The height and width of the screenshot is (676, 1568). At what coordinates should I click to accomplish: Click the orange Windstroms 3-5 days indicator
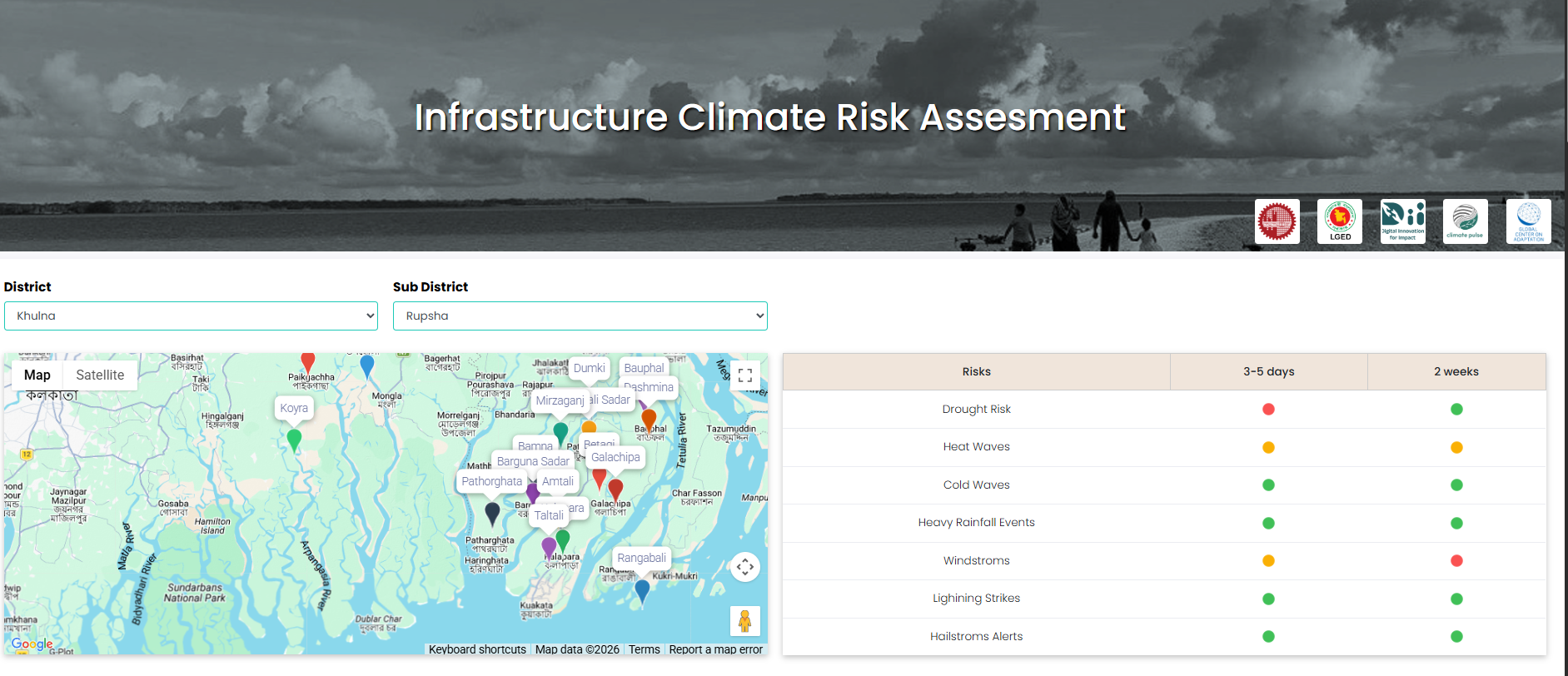click(1268, 560)
